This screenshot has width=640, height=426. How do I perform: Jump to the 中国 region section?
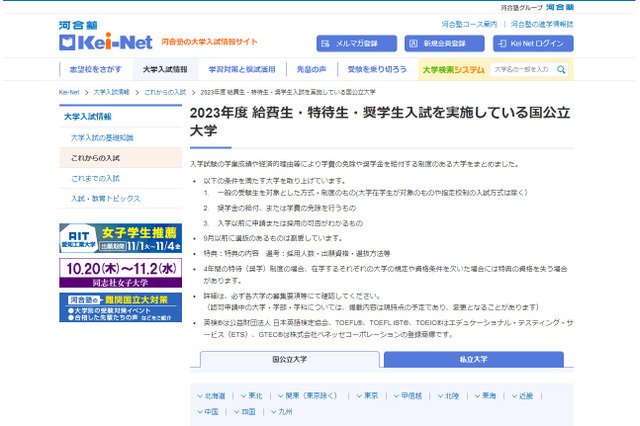pos(208,412)
